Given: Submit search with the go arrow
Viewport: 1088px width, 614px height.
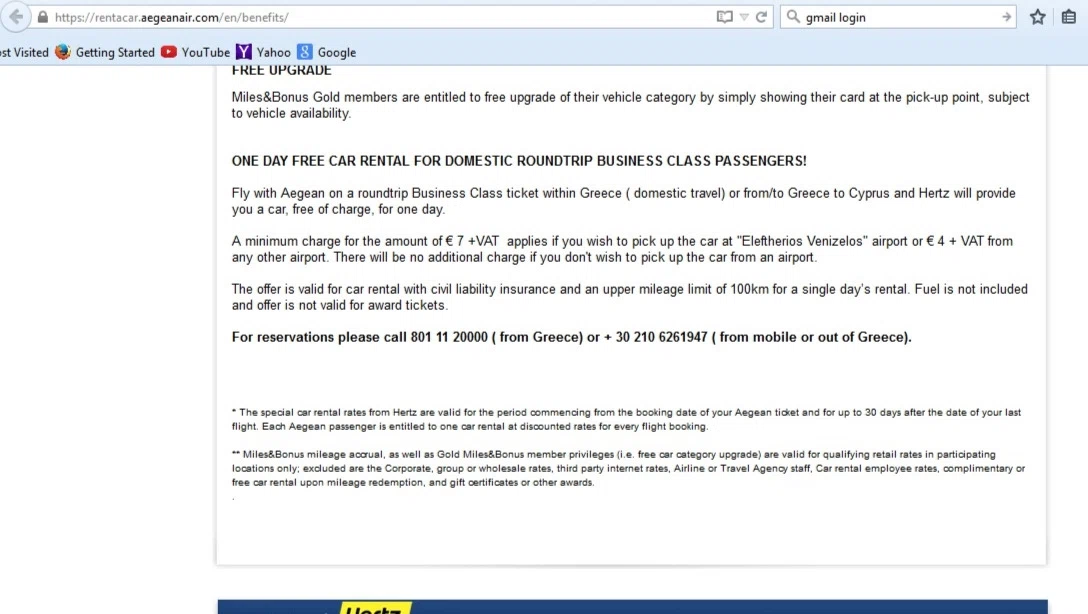Looking at the screenshot, I should pos(1006,17).
